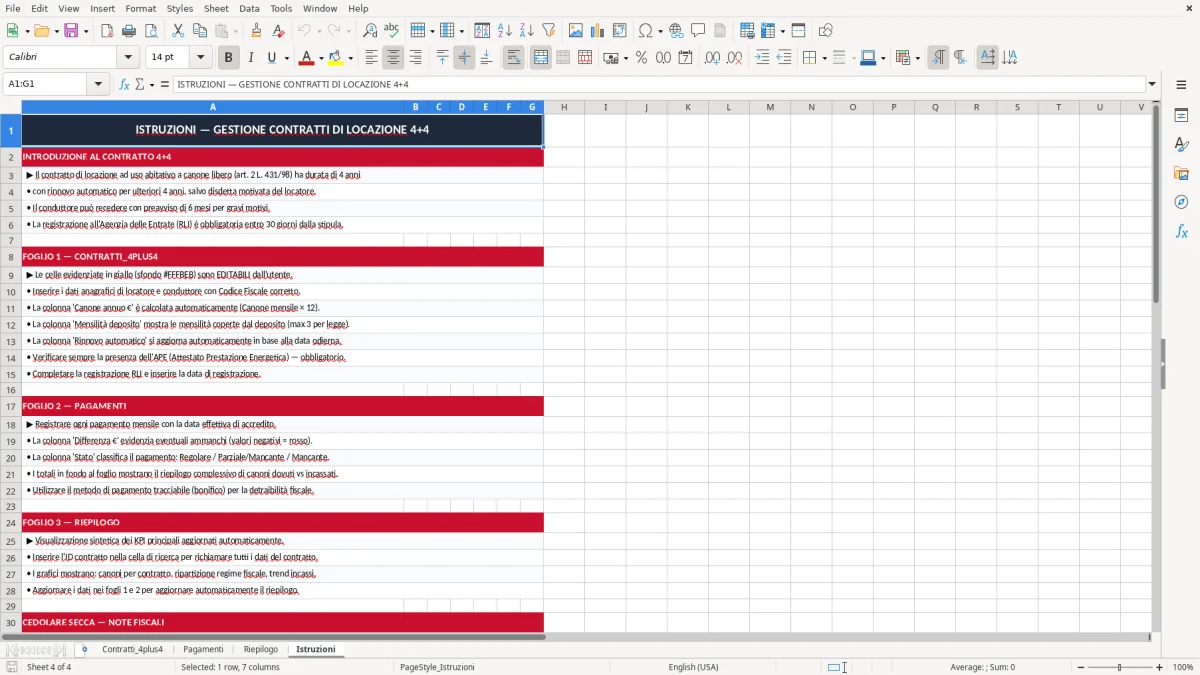Open Draw Functions shapes icon
Screen dimensions: 1200x675
[x=826, y=31]
